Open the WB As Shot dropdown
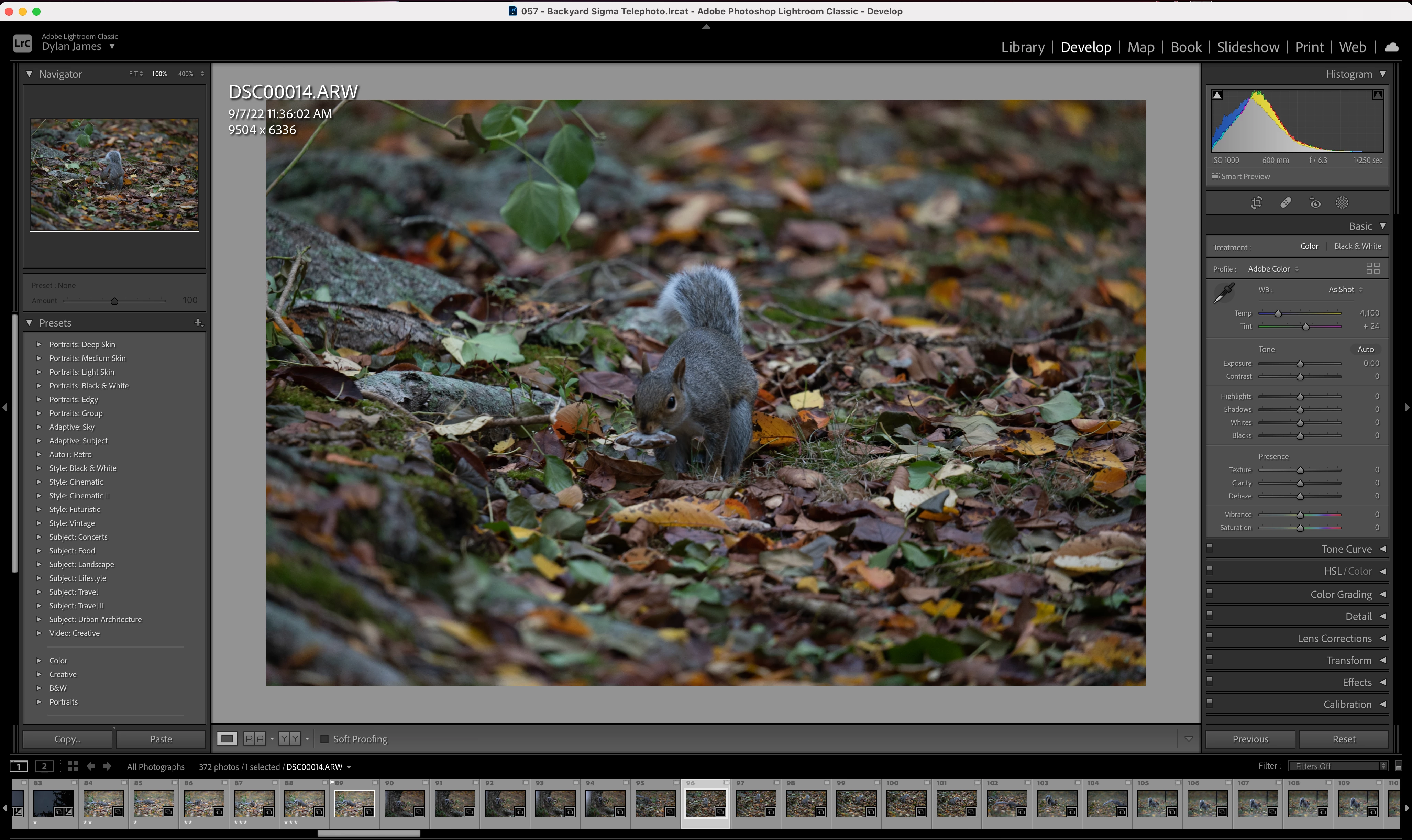 1345,289
